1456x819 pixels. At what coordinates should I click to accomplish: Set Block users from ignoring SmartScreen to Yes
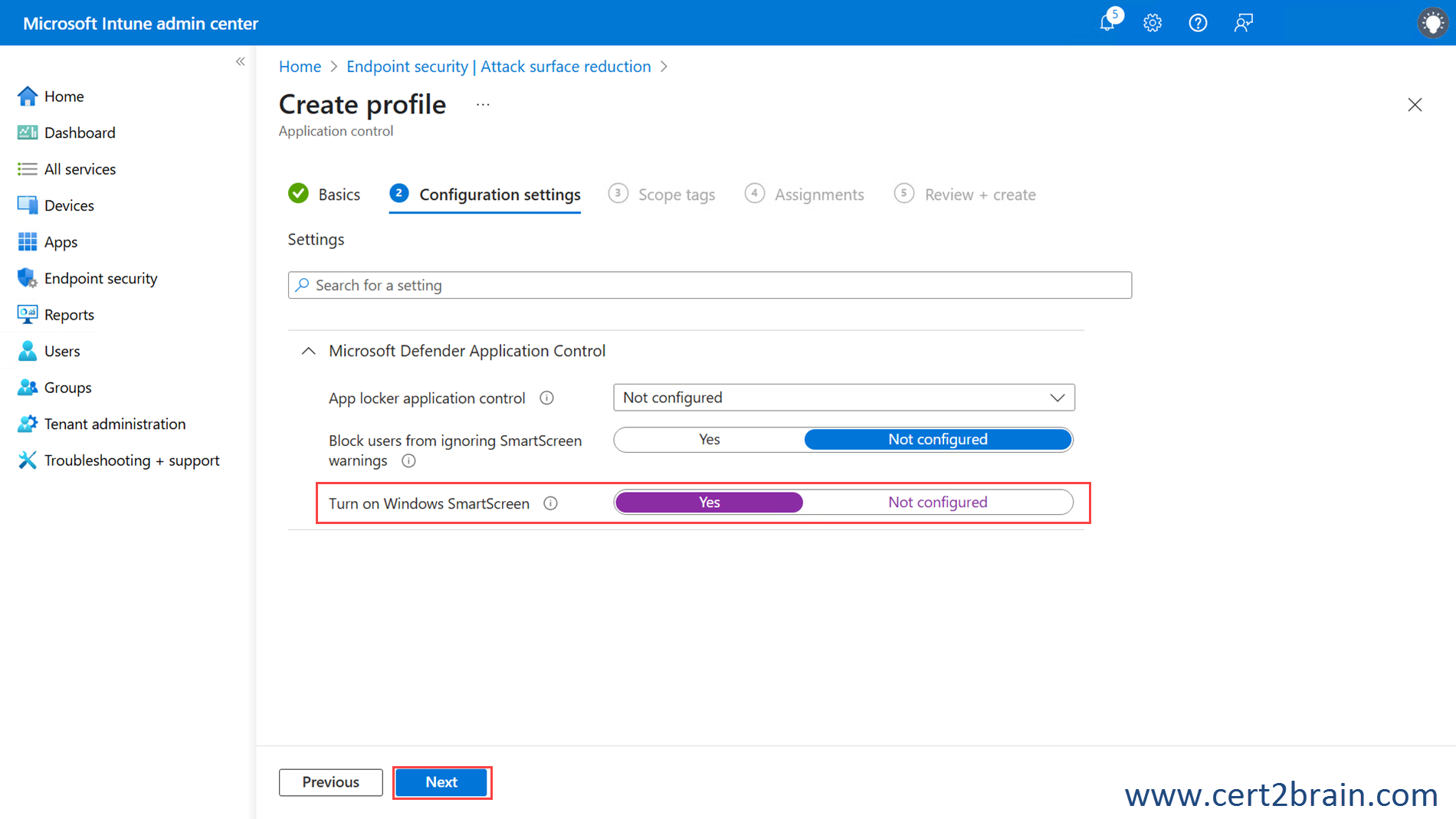tap(709, 440)
